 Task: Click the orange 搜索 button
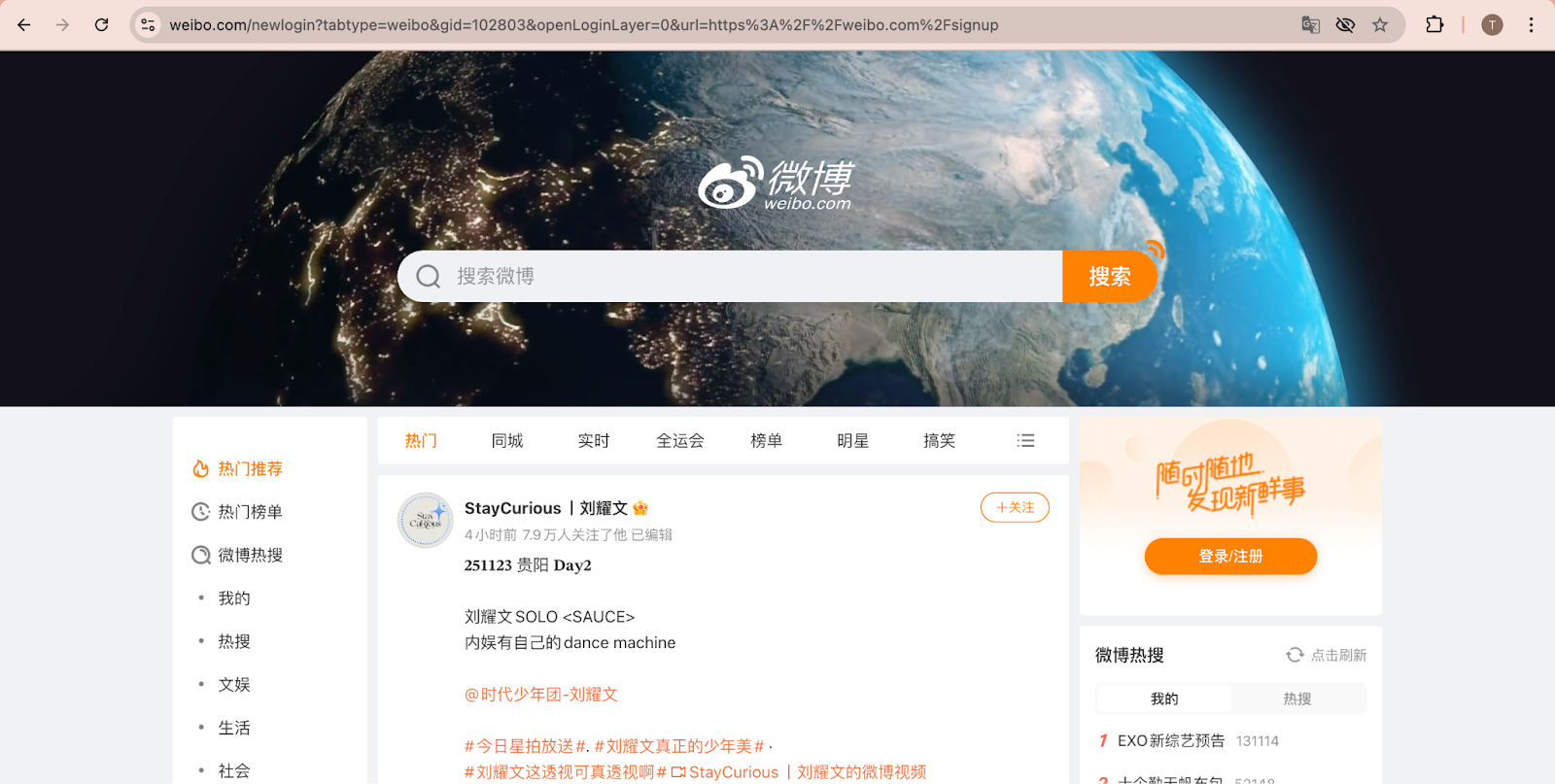click(1109, 277)
